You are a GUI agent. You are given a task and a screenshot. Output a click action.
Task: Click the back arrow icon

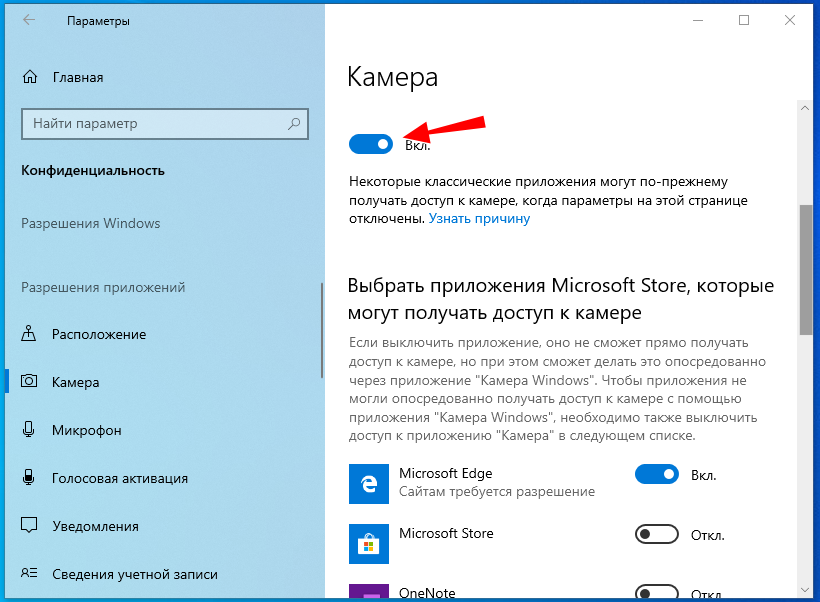pos(29,21)
